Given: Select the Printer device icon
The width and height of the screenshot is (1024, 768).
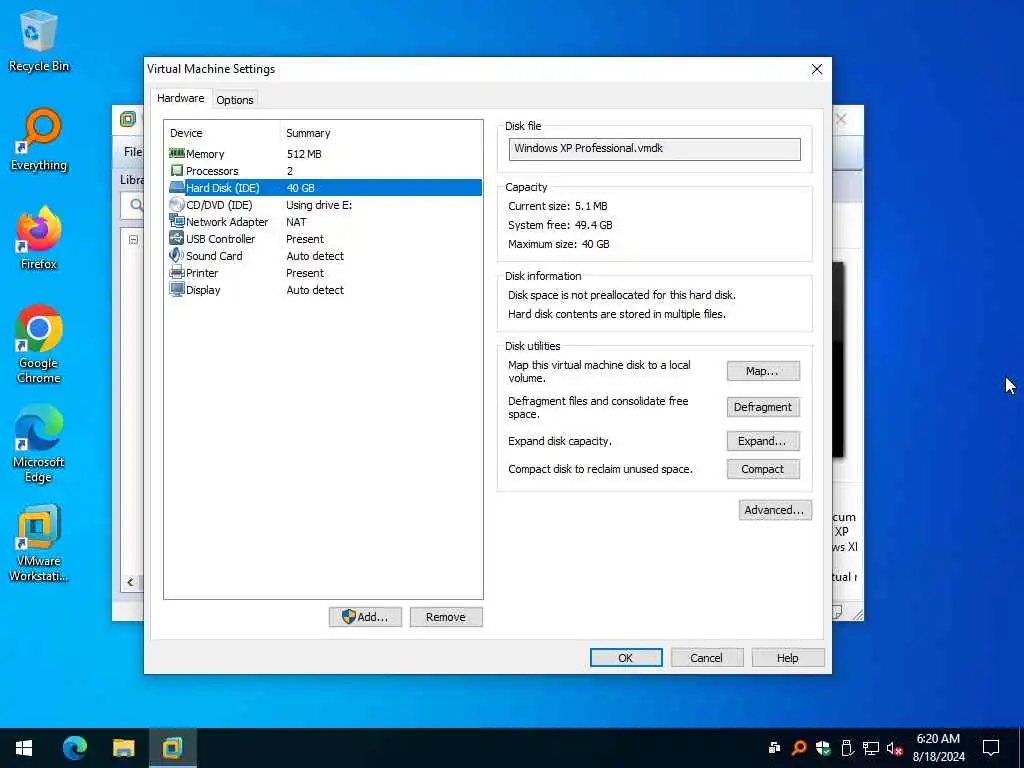Looking at the screenshot, I should [176, 272].
